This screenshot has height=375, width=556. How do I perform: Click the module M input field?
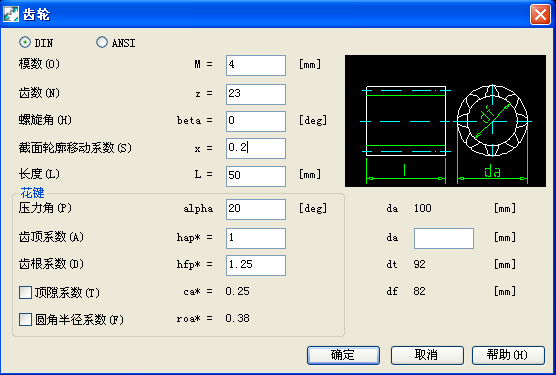point(256,65)
